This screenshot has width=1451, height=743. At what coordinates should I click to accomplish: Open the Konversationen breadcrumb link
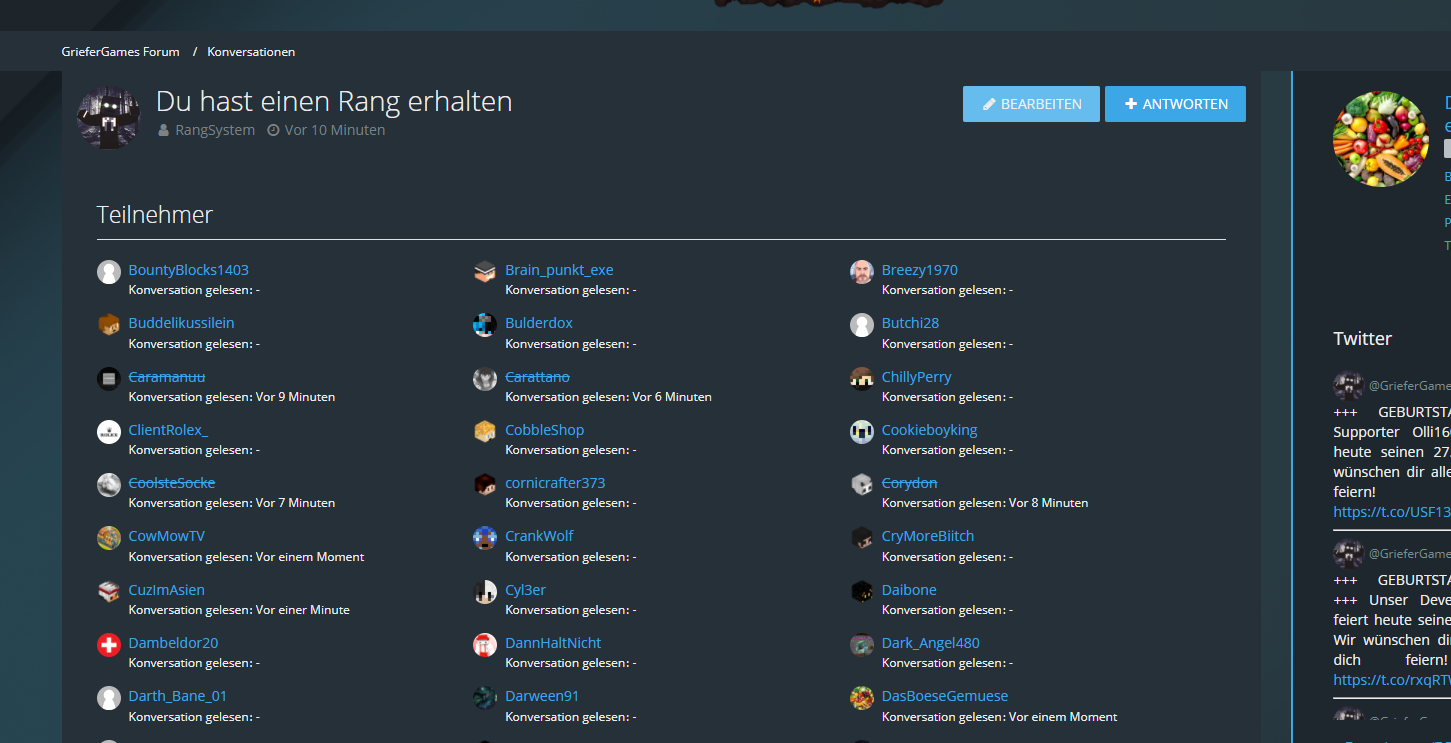point(251,51)
